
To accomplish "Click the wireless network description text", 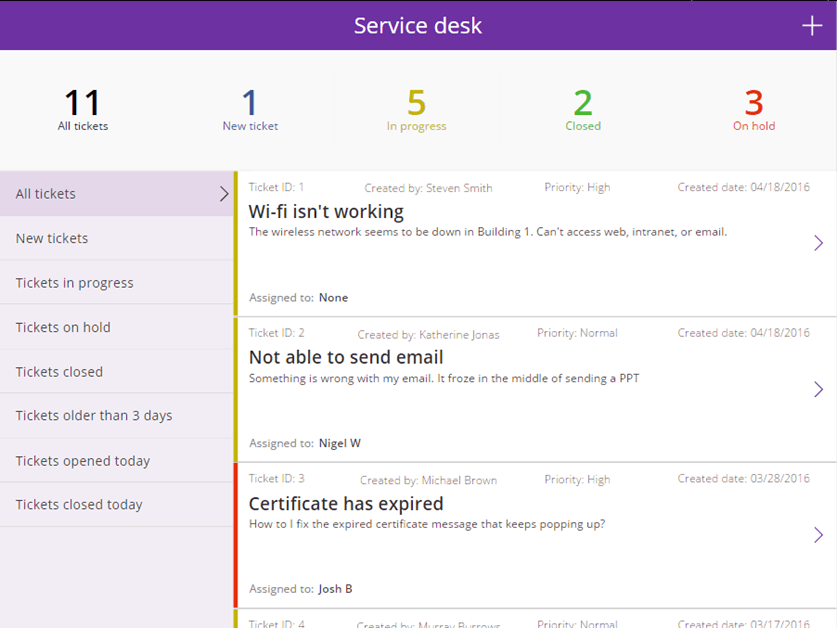I will pyautogui.click(x=488, y=232).
